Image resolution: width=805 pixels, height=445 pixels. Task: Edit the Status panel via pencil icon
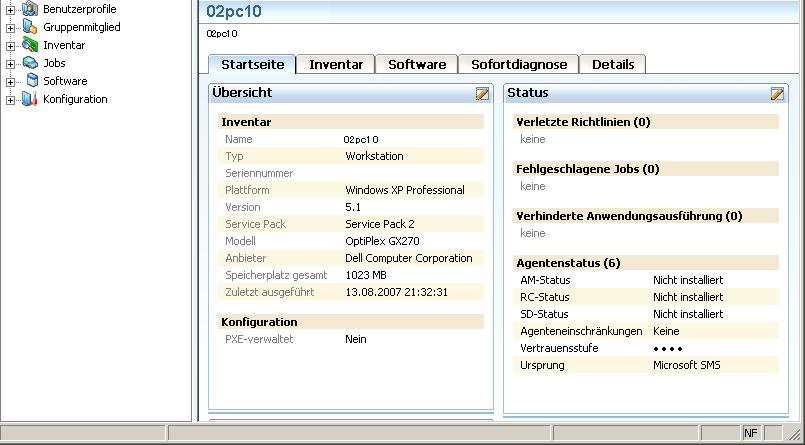(777, 93)
